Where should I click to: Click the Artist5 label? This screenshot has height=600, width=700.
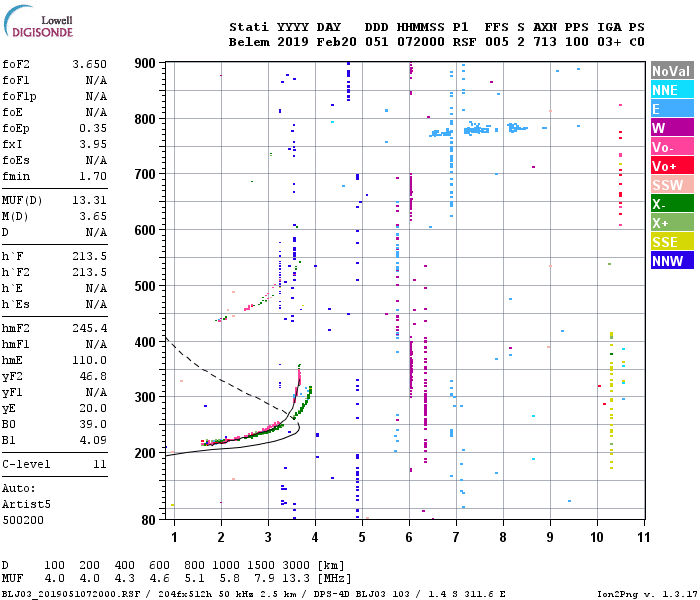tap(26, 504)
